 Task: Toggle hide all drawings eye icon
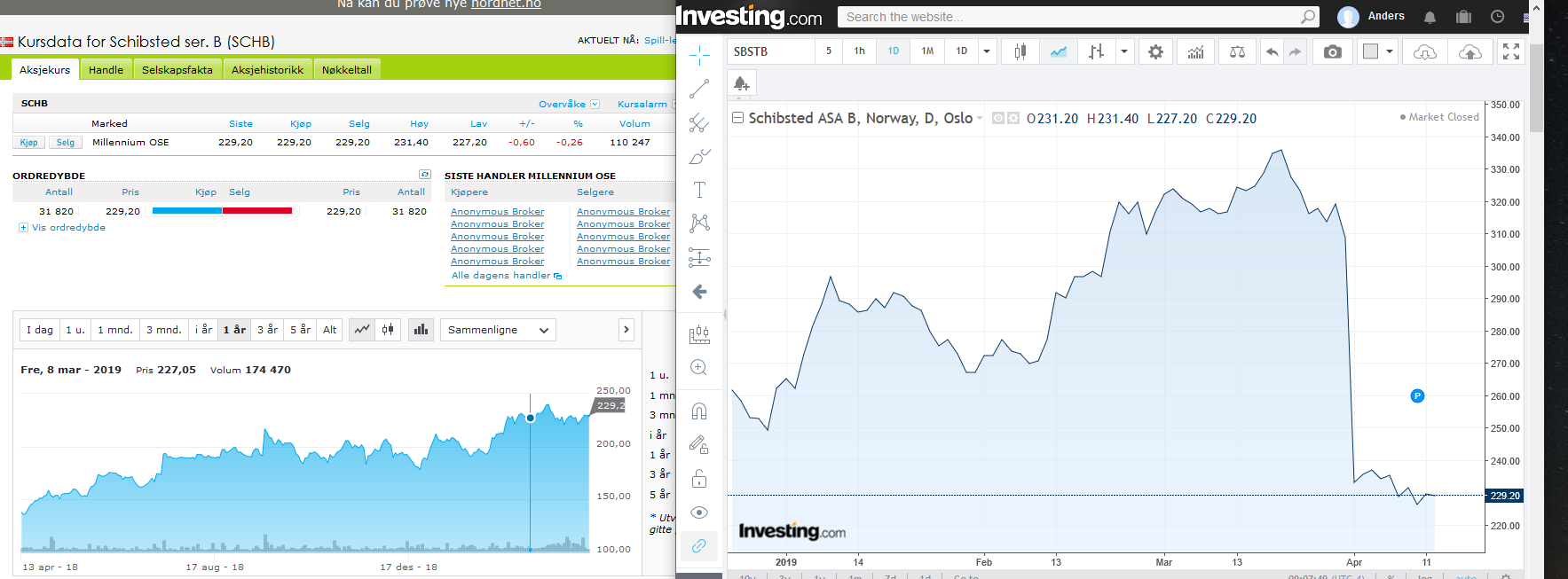[x=699, y=512]
